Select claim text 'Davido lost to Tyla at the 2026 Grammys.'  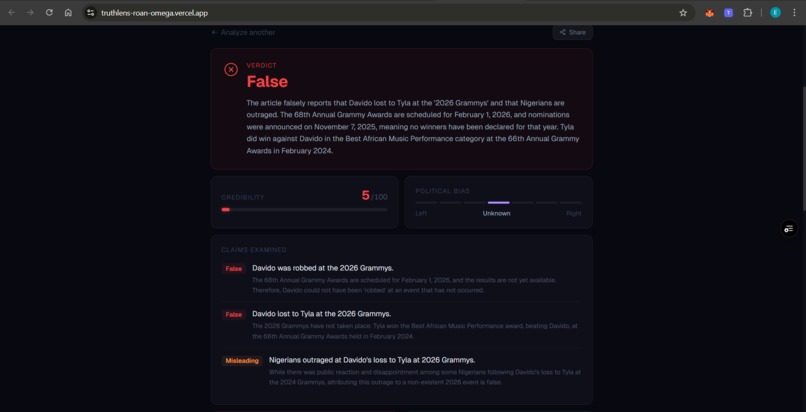tap(321, 314)
